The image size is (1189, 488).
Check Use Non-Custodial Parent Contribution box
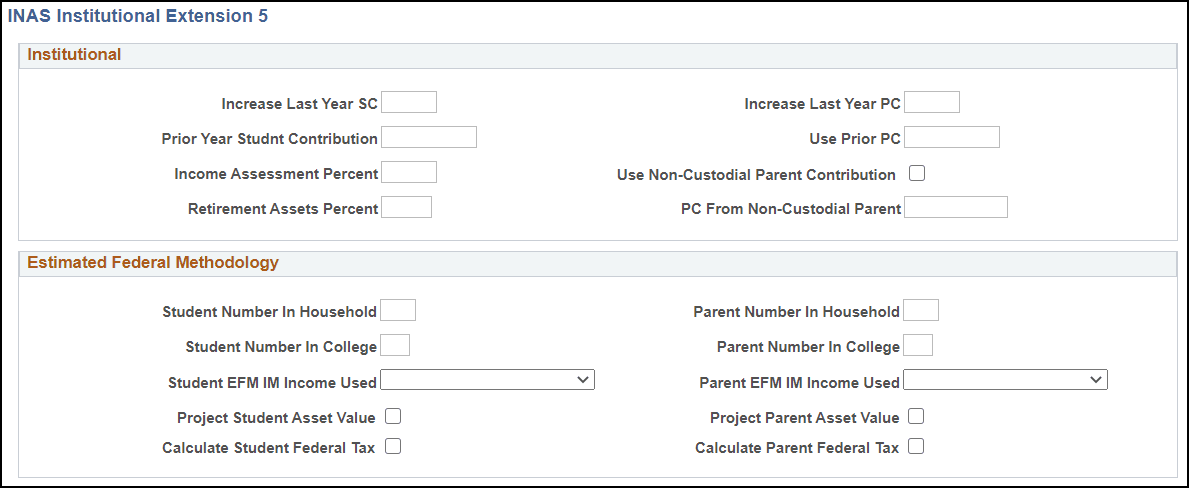tap(917, 173)
